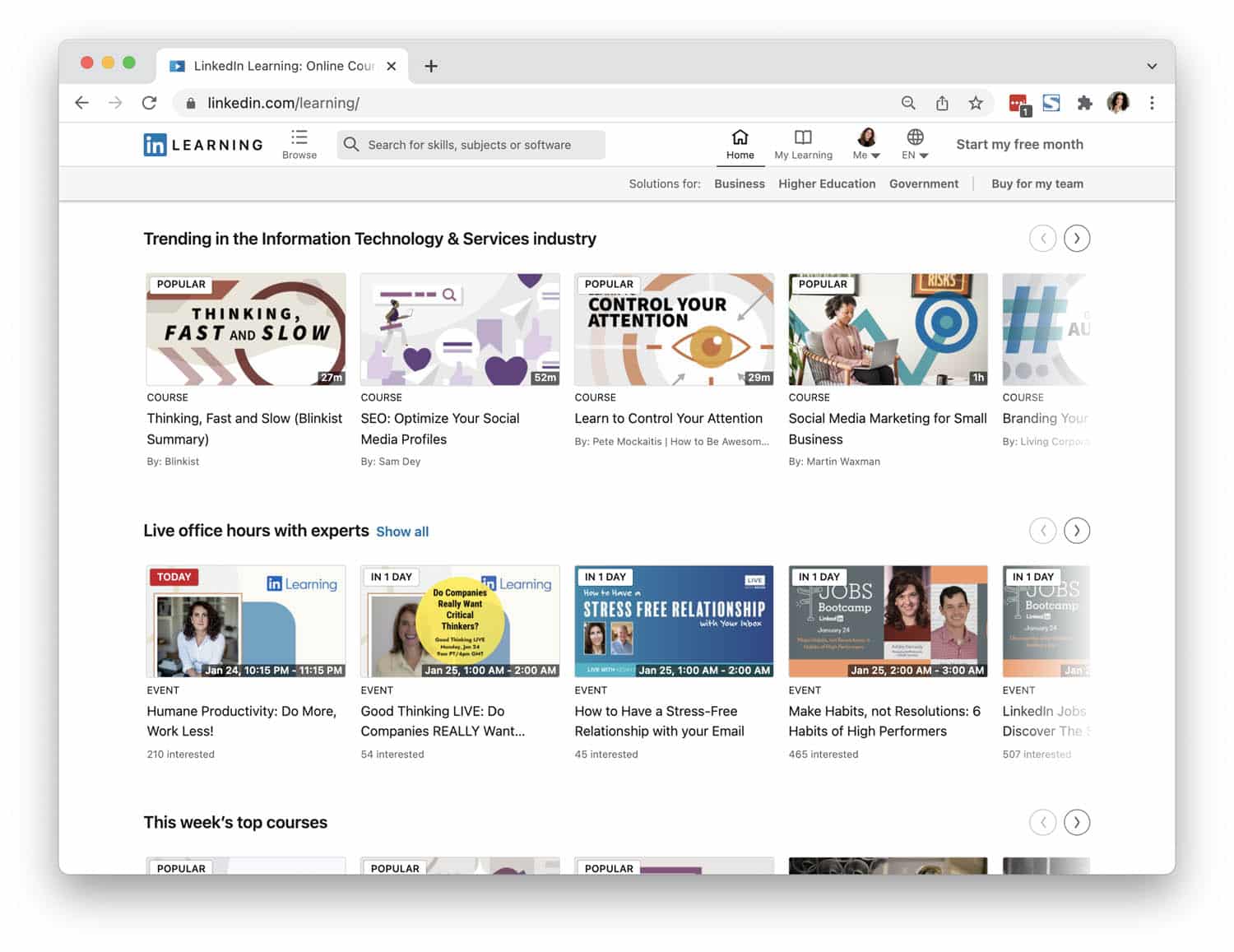Go to the Home navigation icon

tap(740, 144)
